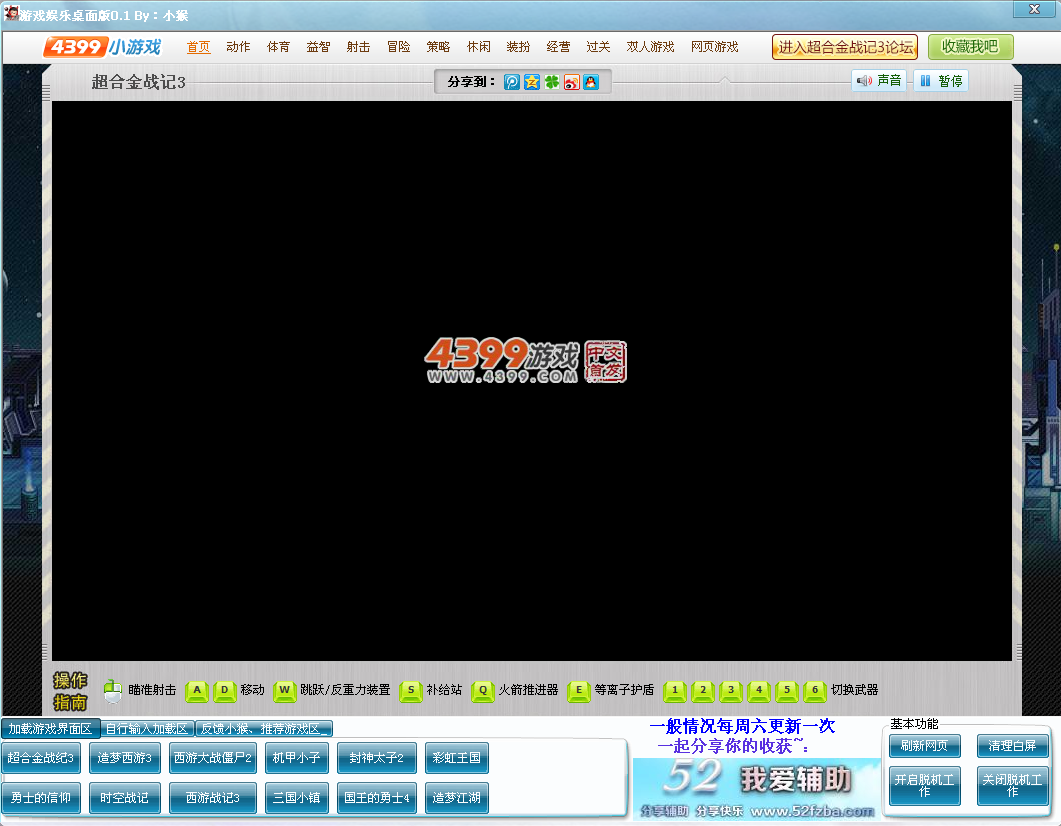Load the game 造梦西游3
This screenshot has width=1061, height=826.
[x=125, y=758]
